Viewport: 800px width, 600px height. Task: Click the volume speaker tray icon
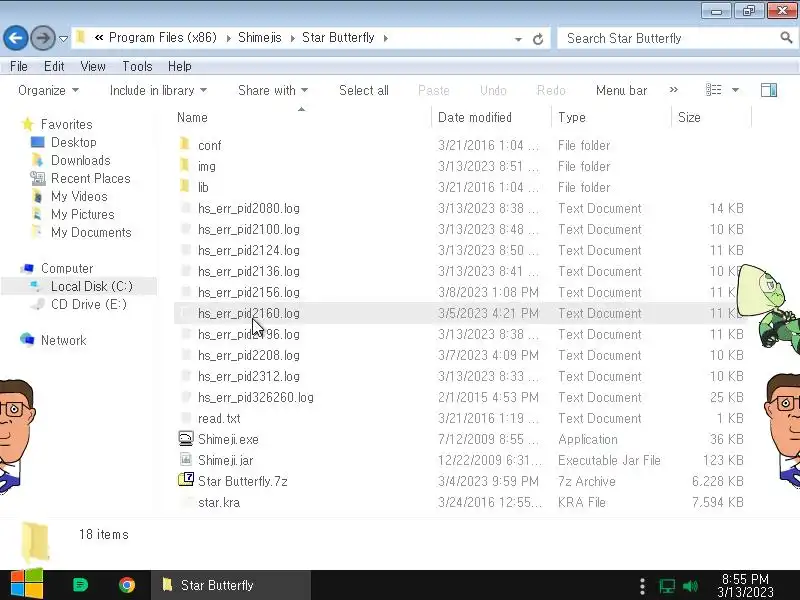point(690,586)
